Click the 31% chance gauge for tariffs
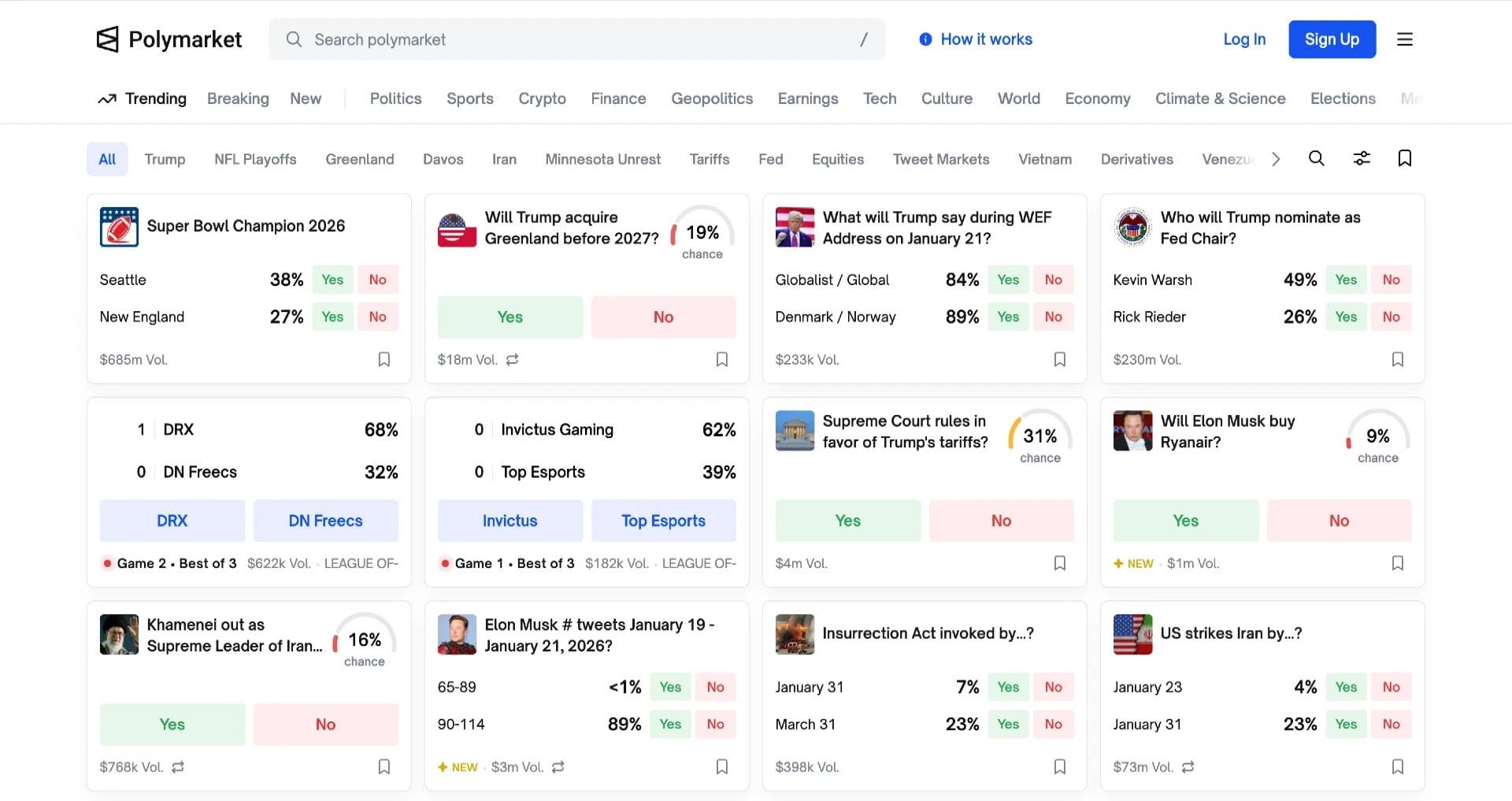 [1040, 438]
